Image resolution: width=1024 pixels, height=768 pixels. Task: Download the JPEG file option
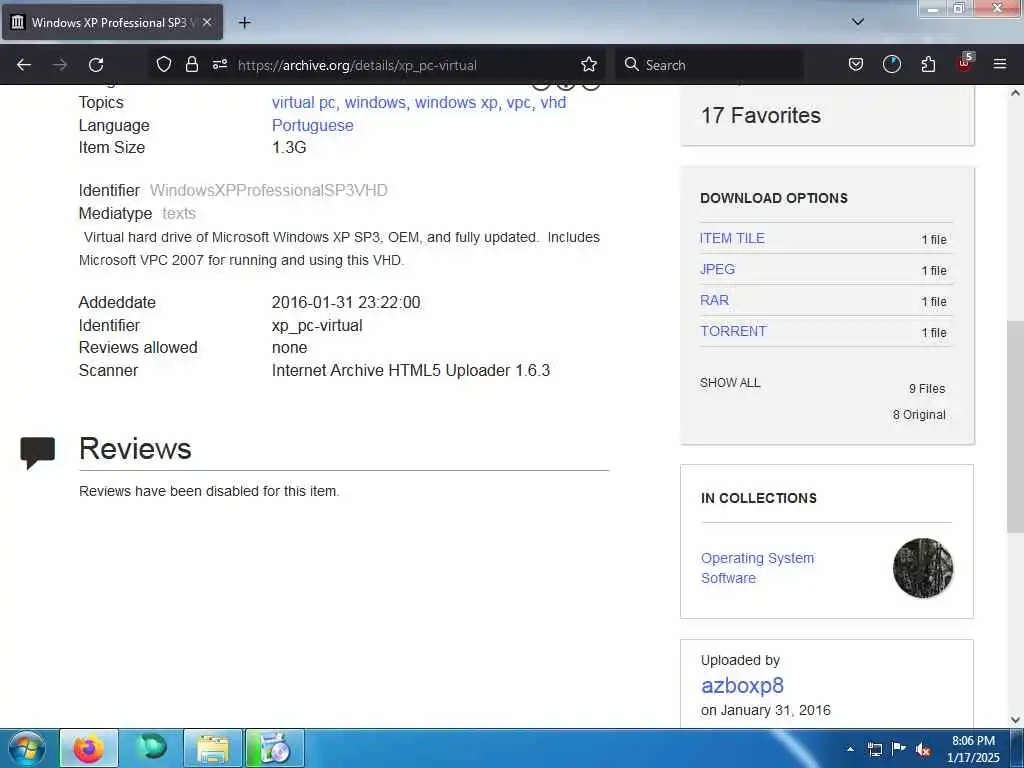pyautogui.click(x=717, y=269)
